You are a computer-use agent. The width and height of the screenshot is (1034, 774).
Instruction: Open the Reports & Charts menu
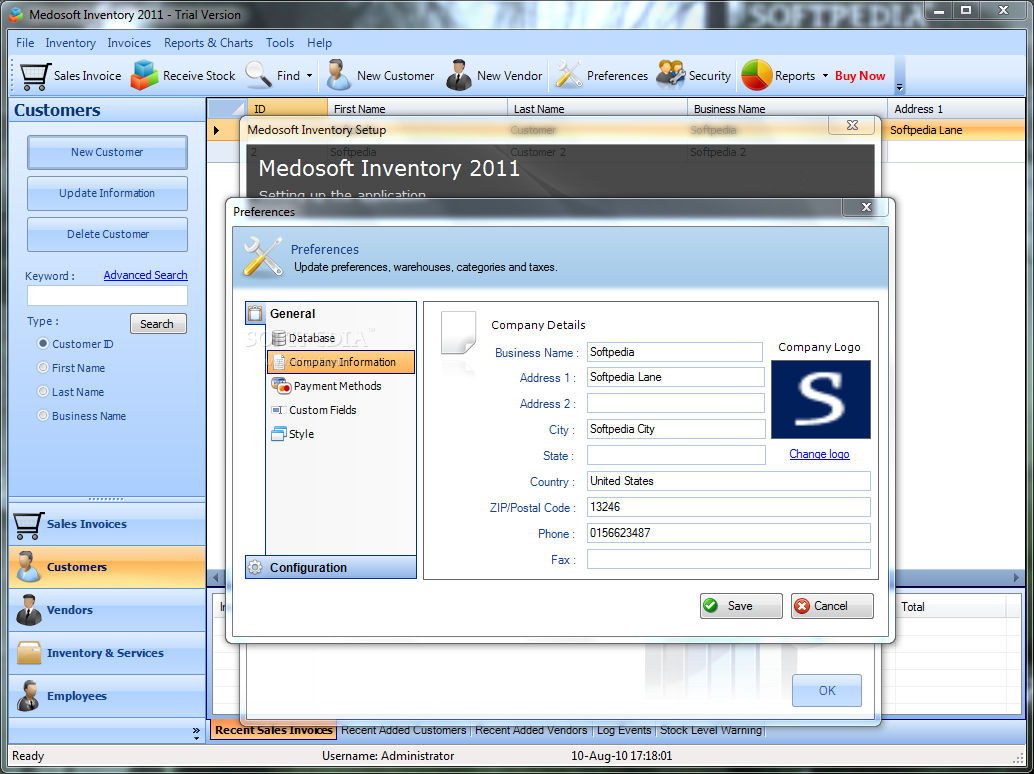pos(208,43)
